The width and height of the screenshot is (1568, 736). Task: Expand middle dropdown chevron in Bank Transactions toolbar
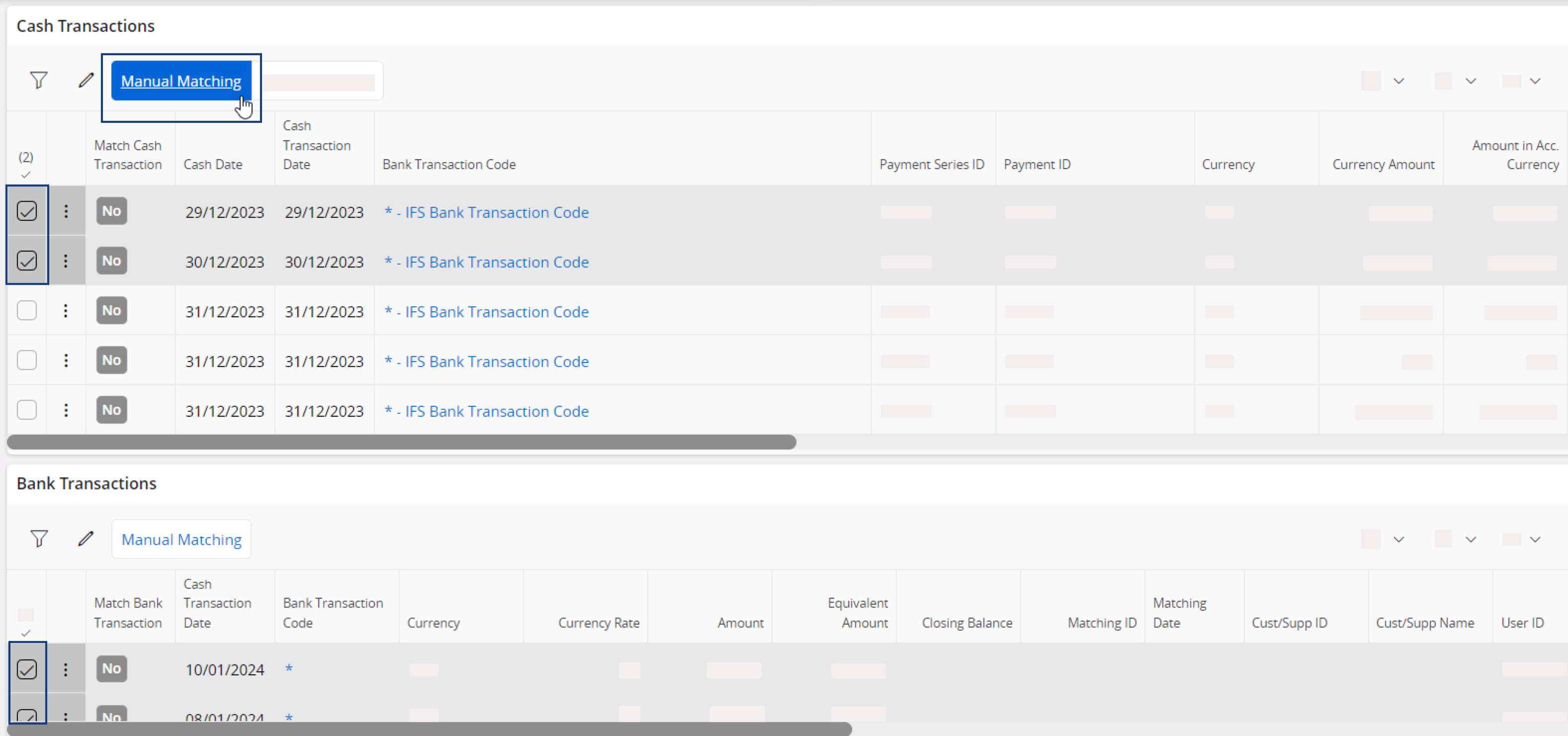(x=1470, y=540)
